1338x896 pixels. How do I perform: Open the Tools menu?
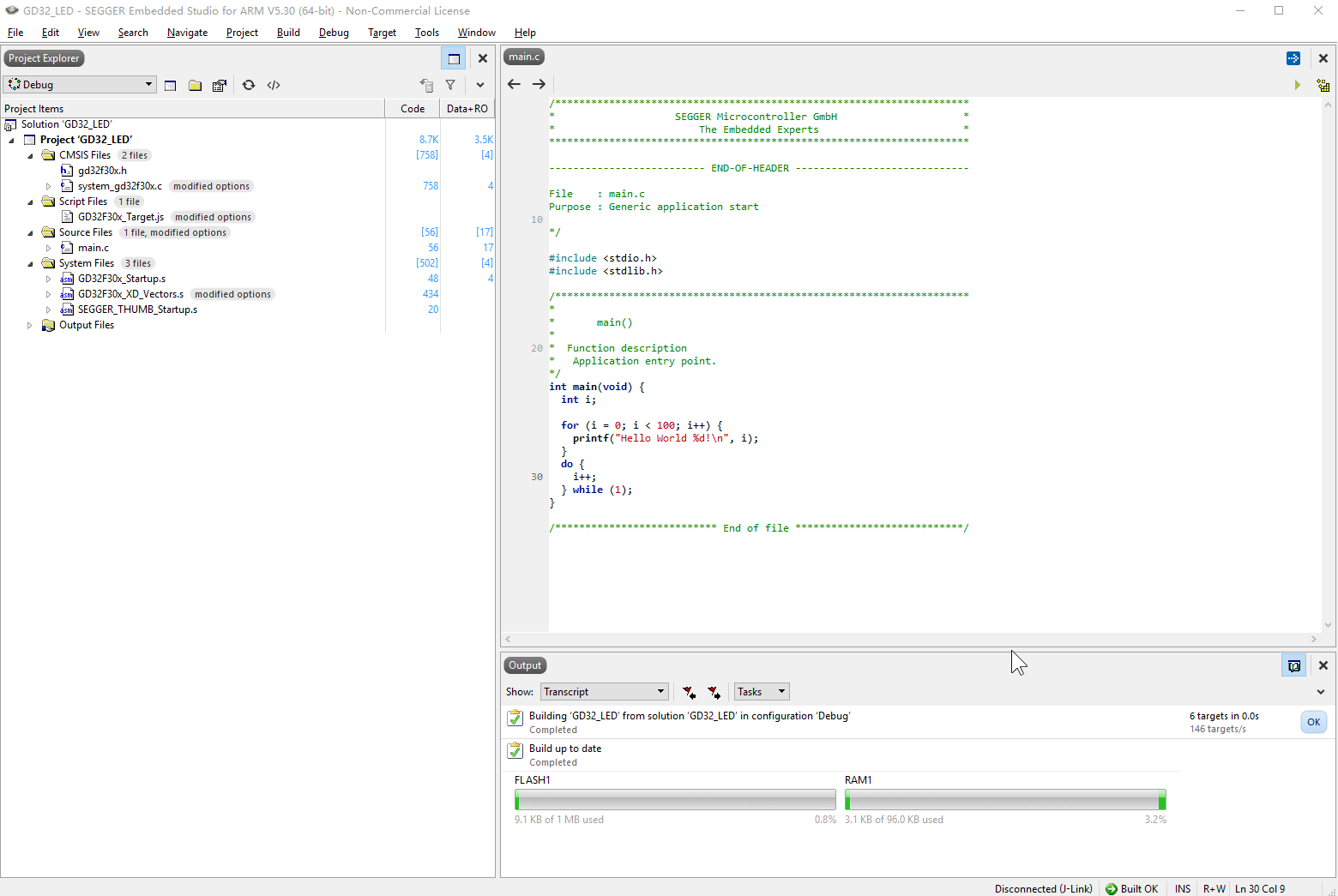pos(426,33)
